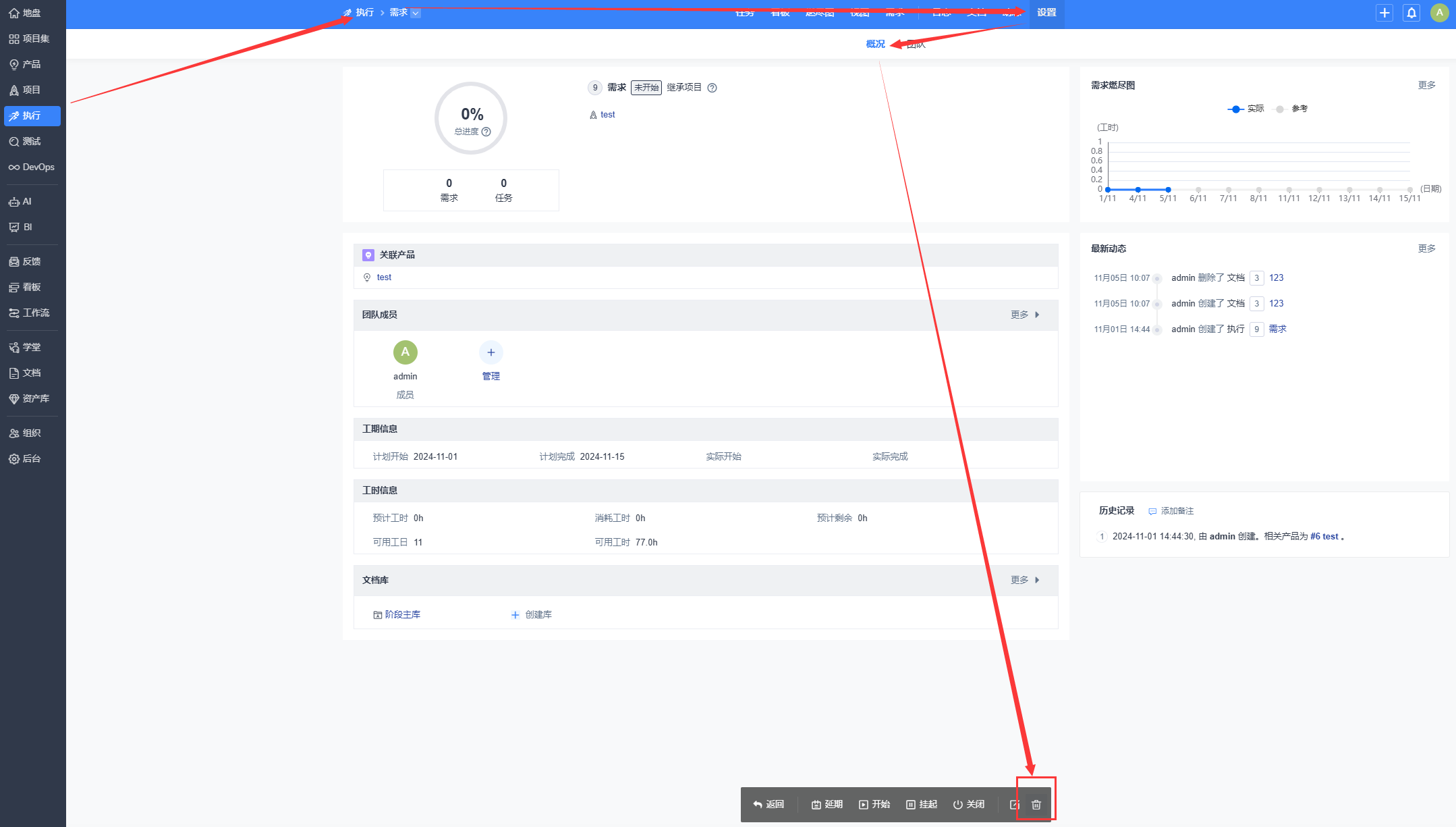This screenshot has width=1456, height=827.
Task: Open 学堂 in sidebar
Action: pyautogui.click(x=25, y=347)
